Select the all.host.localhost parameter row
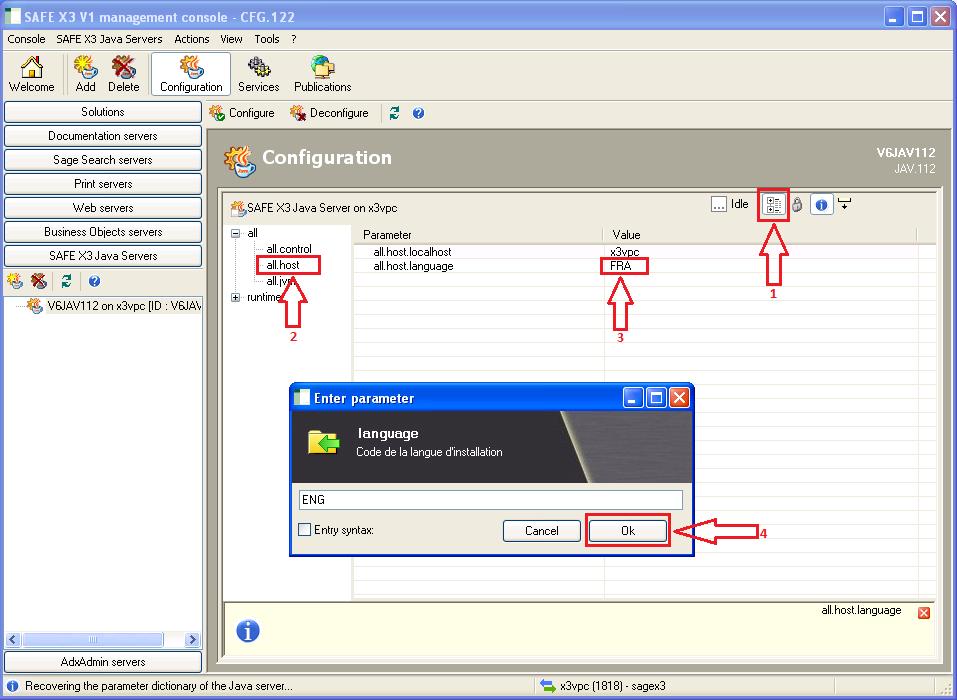 pos(644,251)
